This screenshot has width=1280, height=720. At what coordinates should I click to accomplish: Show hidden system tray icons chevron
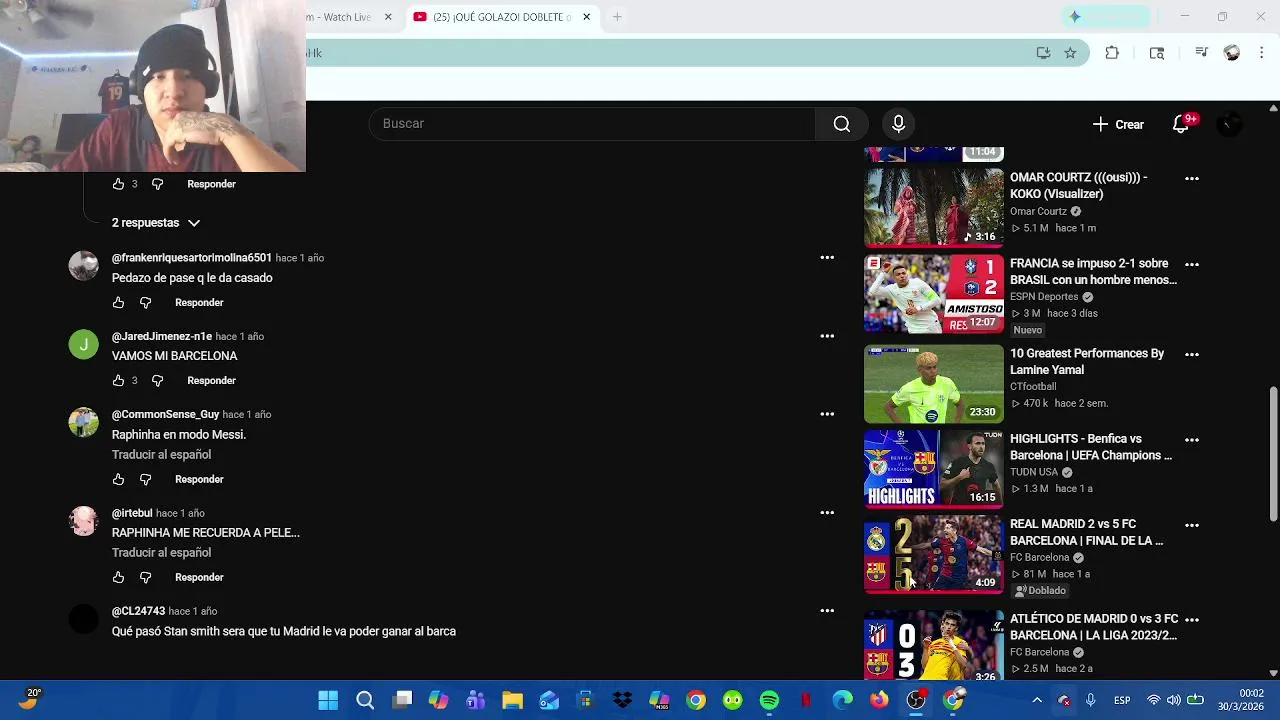point(1037,700)
